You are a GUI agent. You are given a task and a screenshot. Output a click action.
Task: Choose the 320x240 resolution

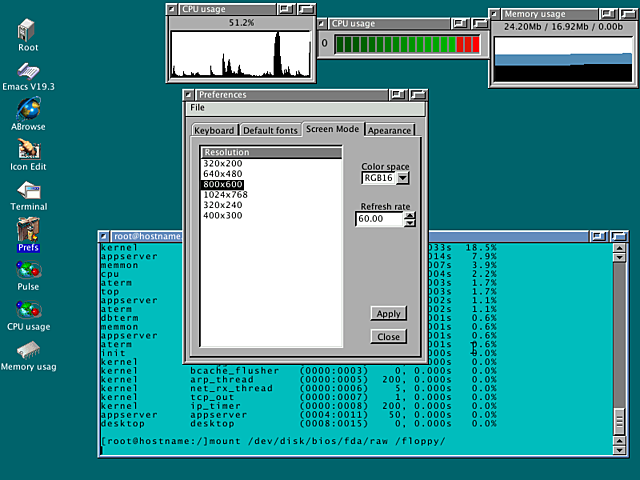(223, 205)
